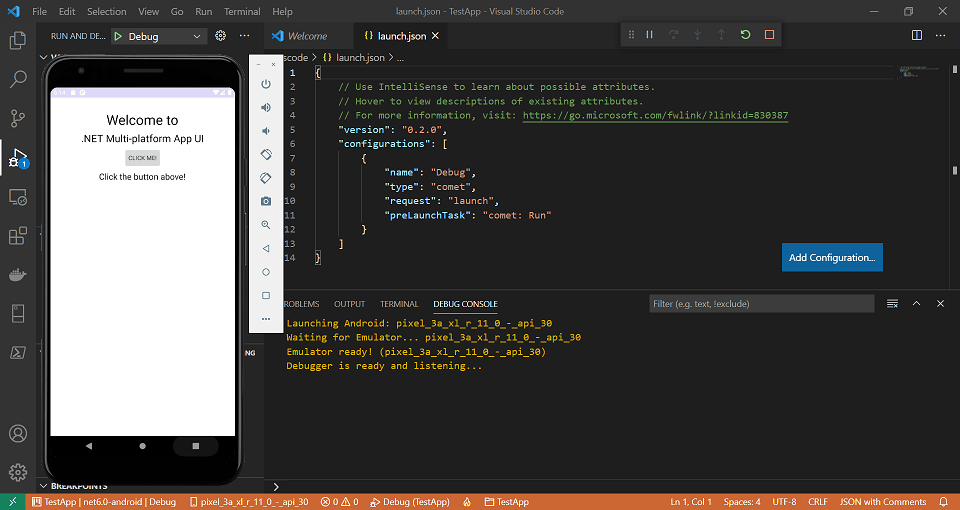Open the Docker view in the activity bar
The width and height of the screenshot is (960, 510).
click(18, 275)
